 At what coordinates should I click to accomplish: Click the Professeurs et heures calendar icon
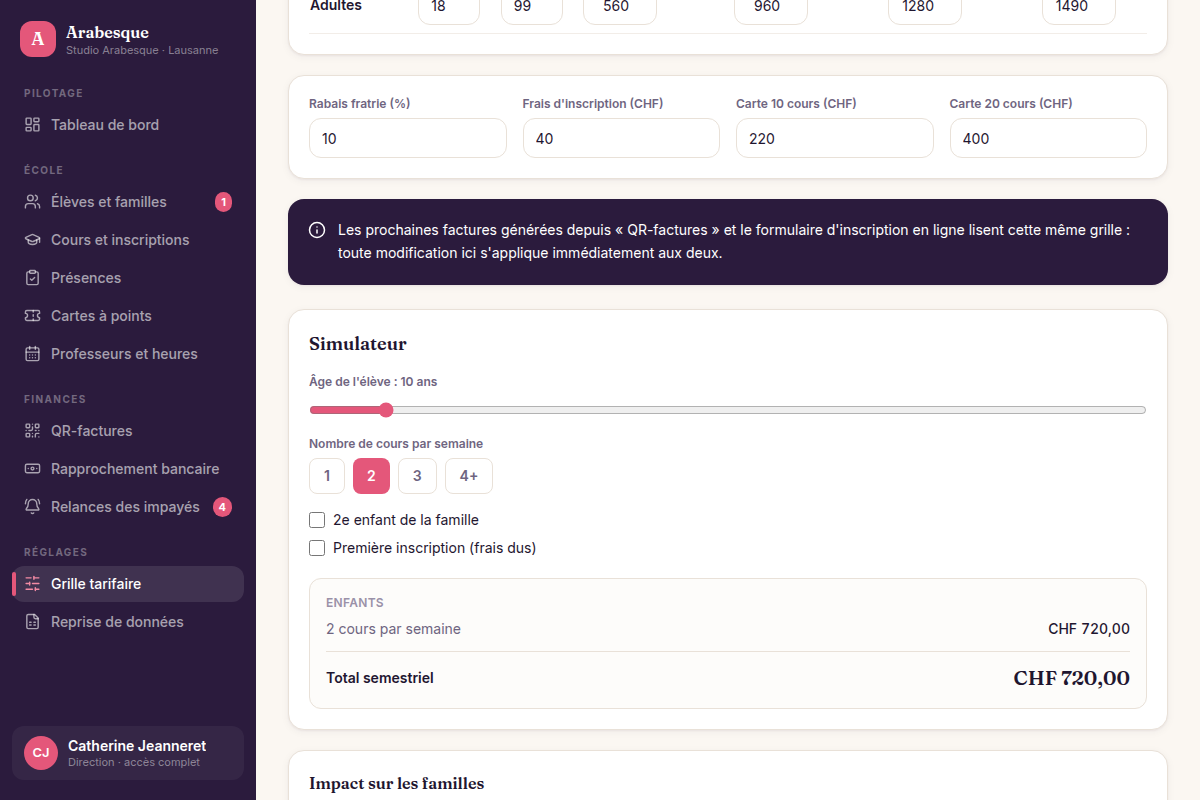[x=32, y=354]
